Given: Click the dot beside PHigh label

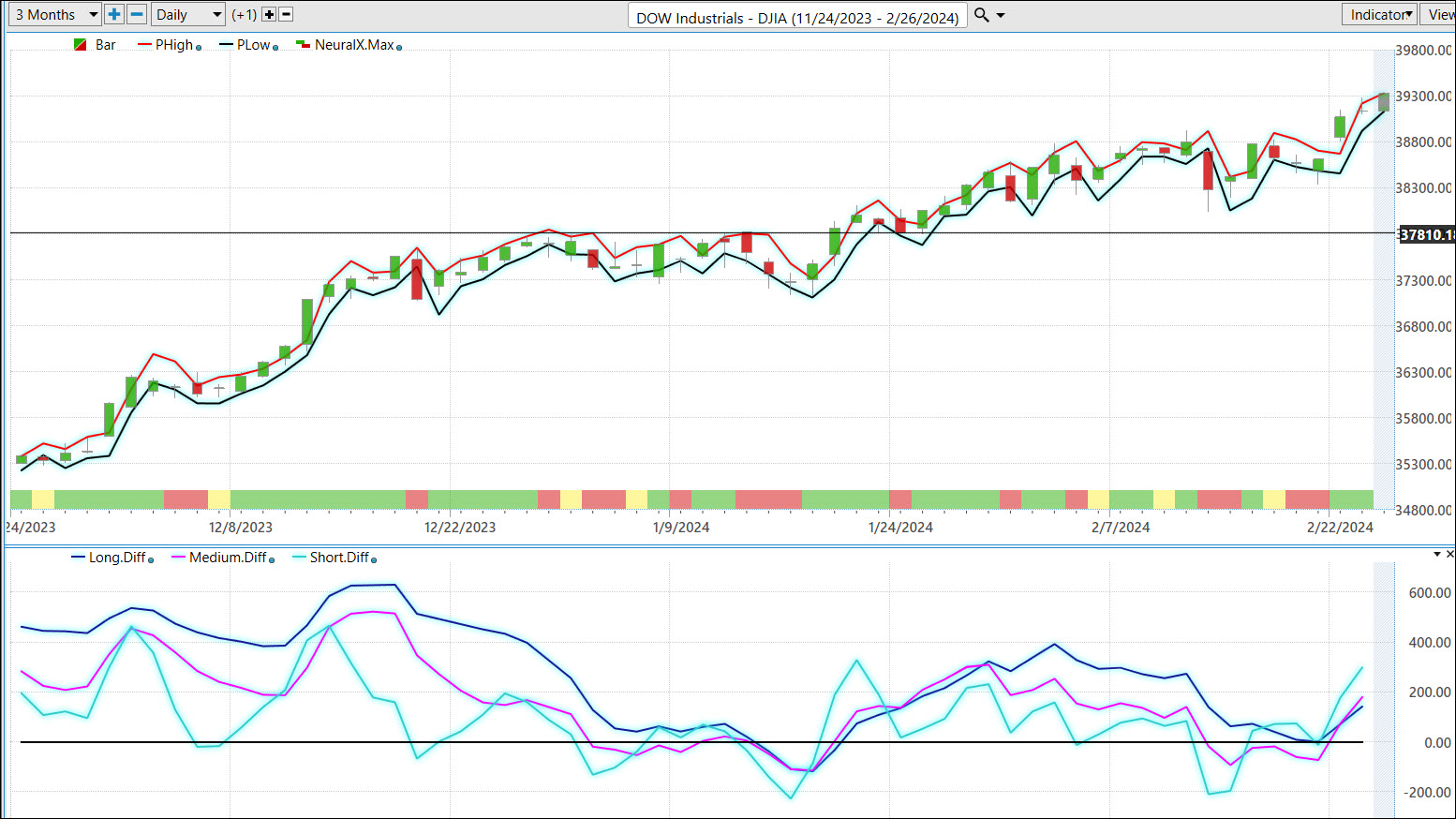Looking at the screenshot, I should pyautogui.click(x=199, y=48).
